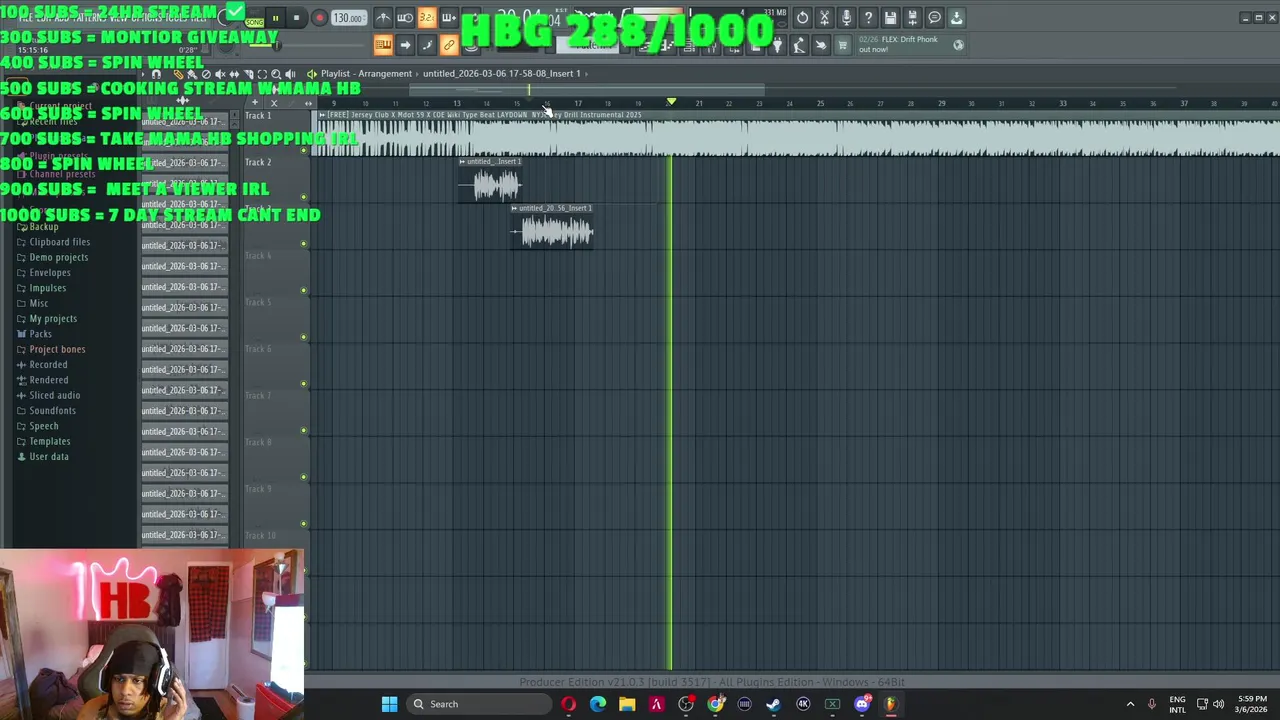Click the render/export floppy-with-wave icon
Screen dimensions: 1280x720
click(912, 18)
